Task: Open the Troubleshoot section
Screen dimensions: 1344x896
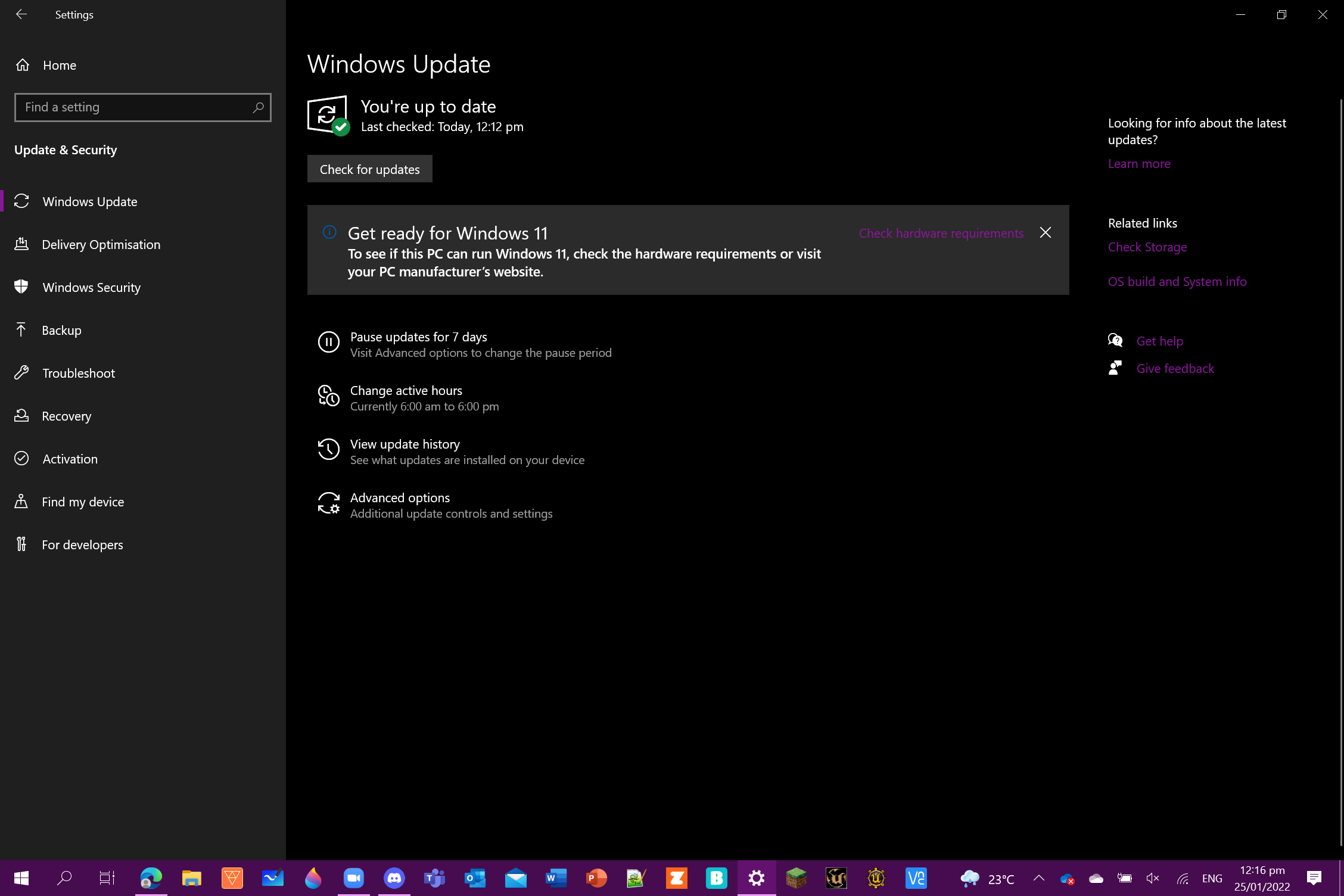Action: pos(143,373)
